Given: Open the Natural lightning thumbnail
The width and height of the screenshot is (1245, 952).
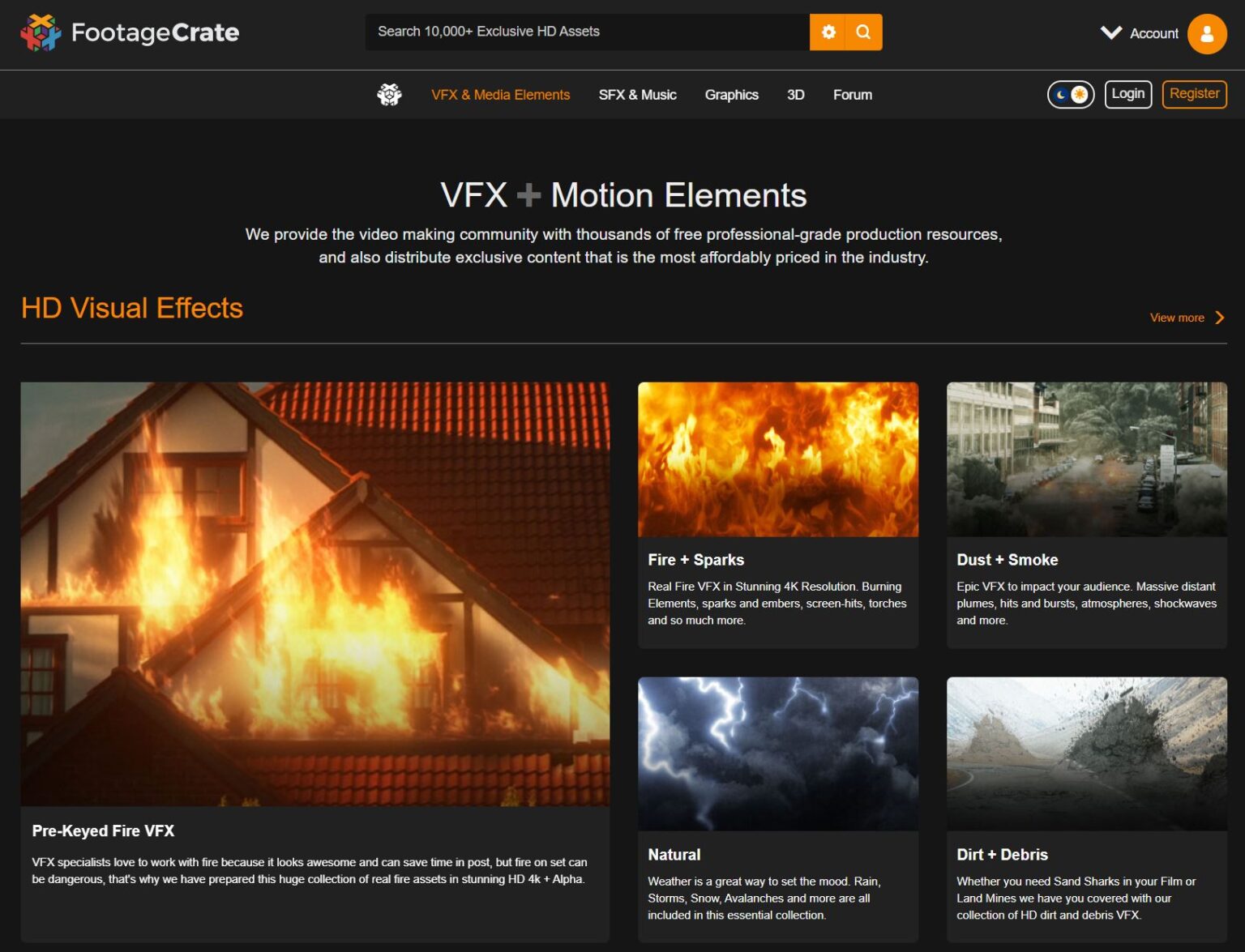Looking at the screenshot, I should (x=778, y=753).
